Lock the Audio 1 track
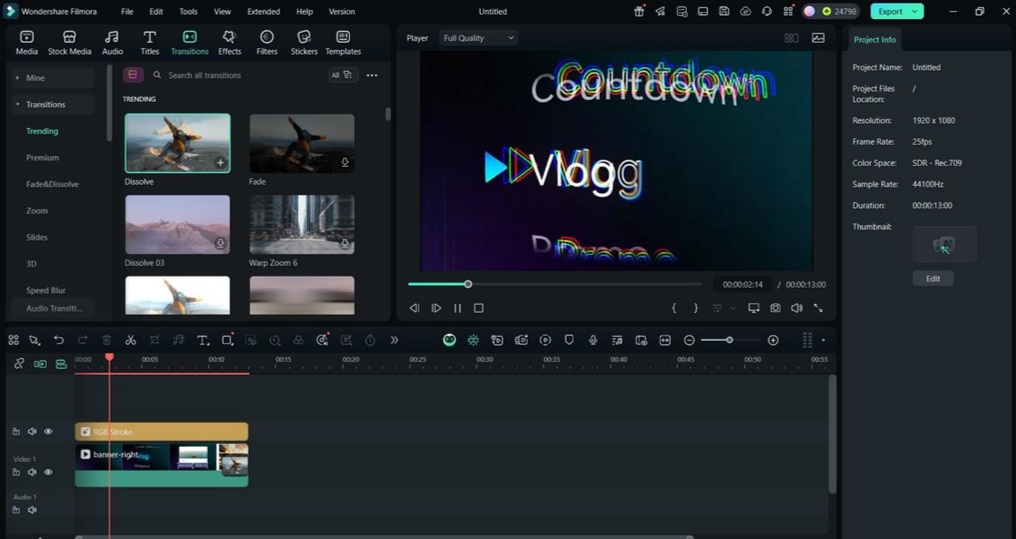1016x539 pixels. (16, 510)
